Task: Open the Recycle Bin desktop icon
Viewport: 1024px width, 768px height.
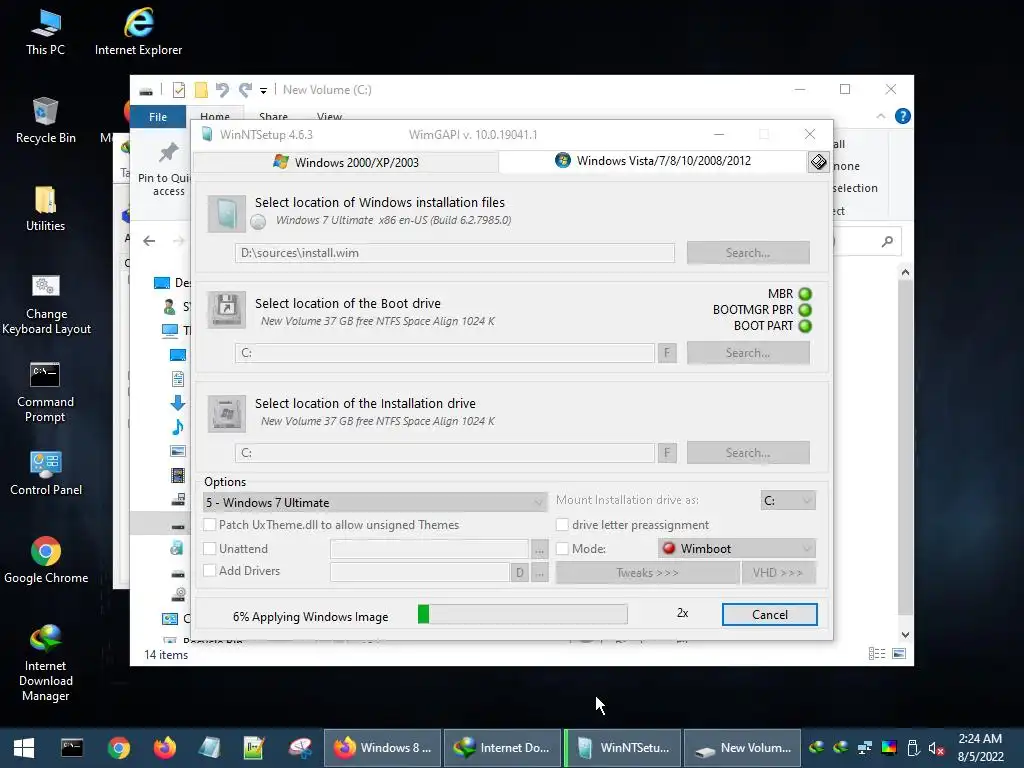Action: 45,121
